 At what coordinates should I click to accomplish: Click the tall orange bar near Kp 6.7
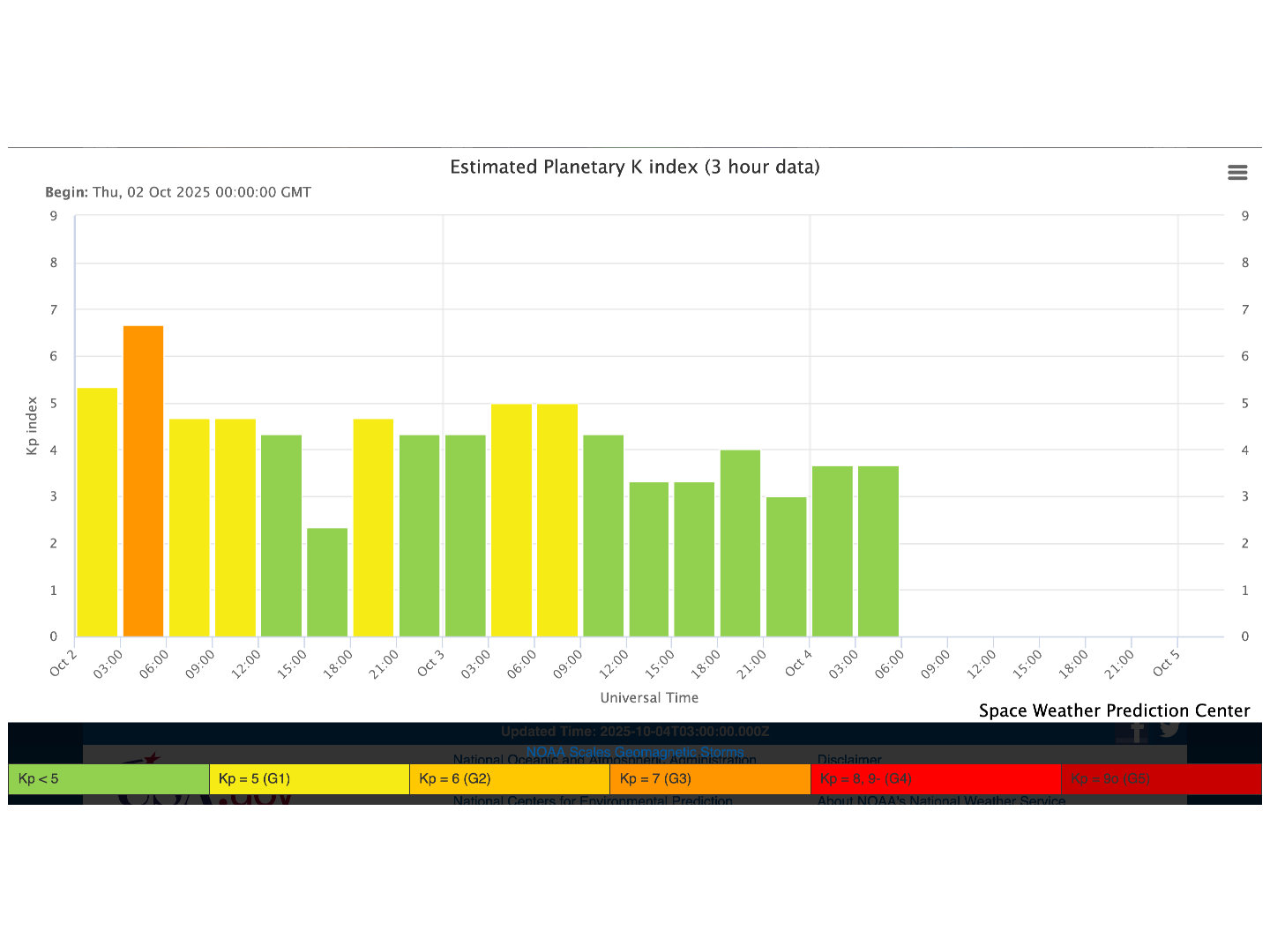tap(143, 481)
